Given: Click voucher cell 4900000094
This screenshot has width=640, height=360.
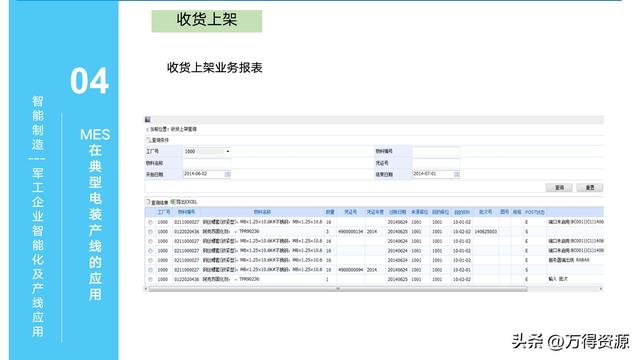Looking at the screenshot, I should 350,270.
